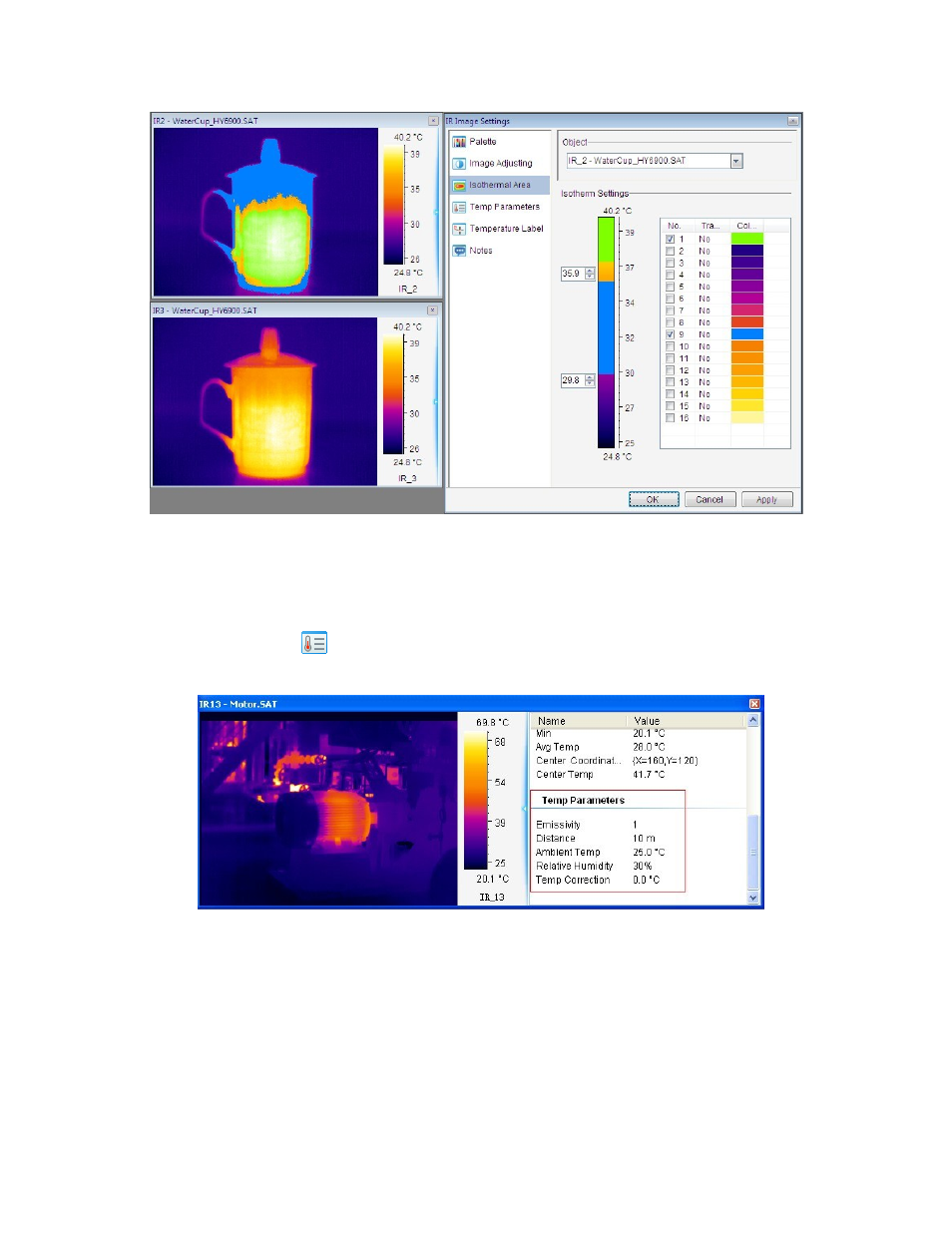Enable isotherm number 4 checkbox
This screenshot has width=952, height=1233.
670,275
